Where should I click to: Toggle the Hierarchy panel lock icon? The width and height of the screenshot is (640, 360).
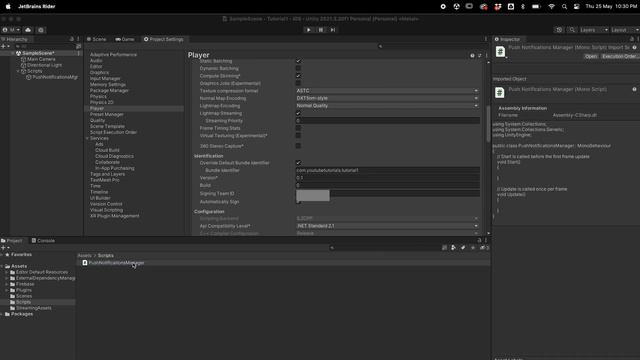[x=72, y=39]
